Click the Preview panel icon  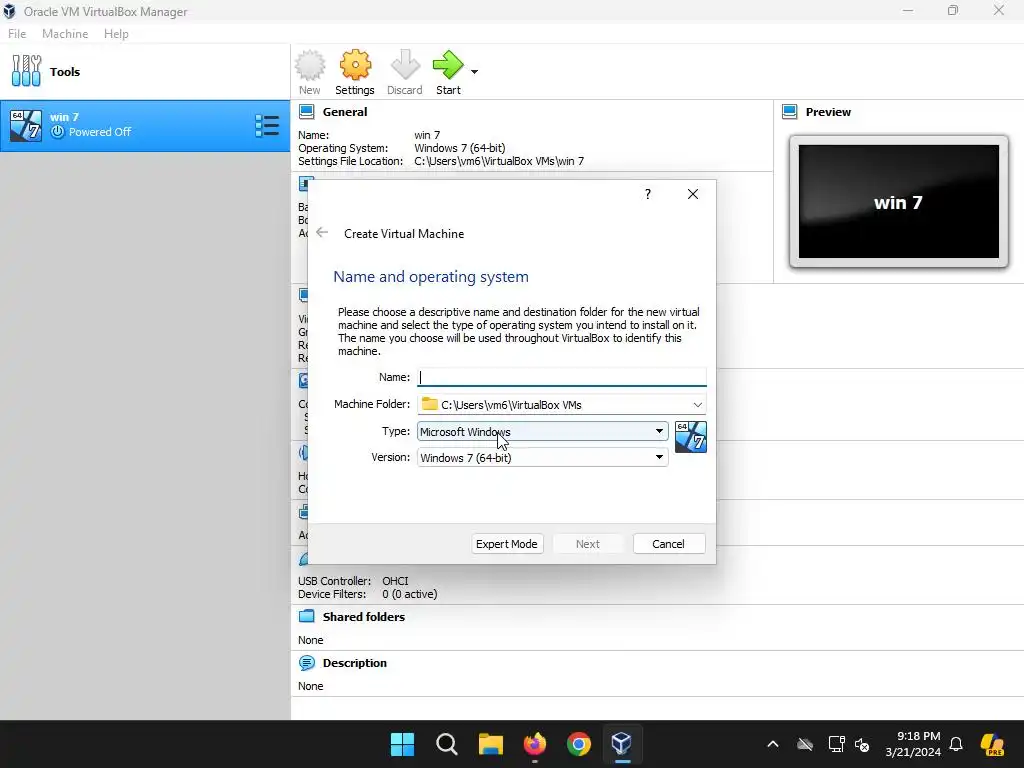point(790,112)
